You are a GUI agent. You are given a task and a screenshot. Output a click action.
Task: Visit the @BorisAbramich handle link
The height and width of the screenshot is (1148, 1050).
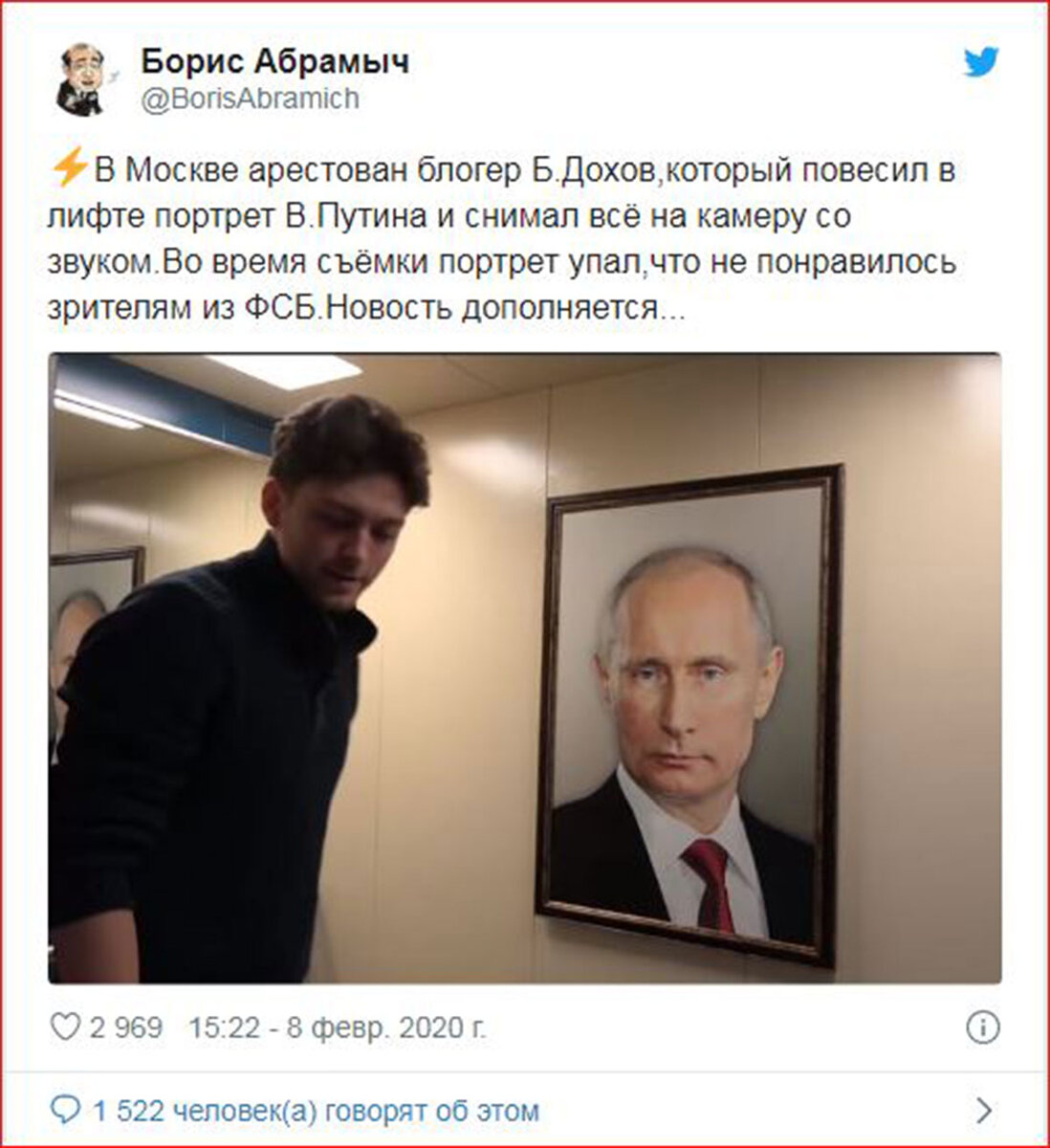[251, 98]
